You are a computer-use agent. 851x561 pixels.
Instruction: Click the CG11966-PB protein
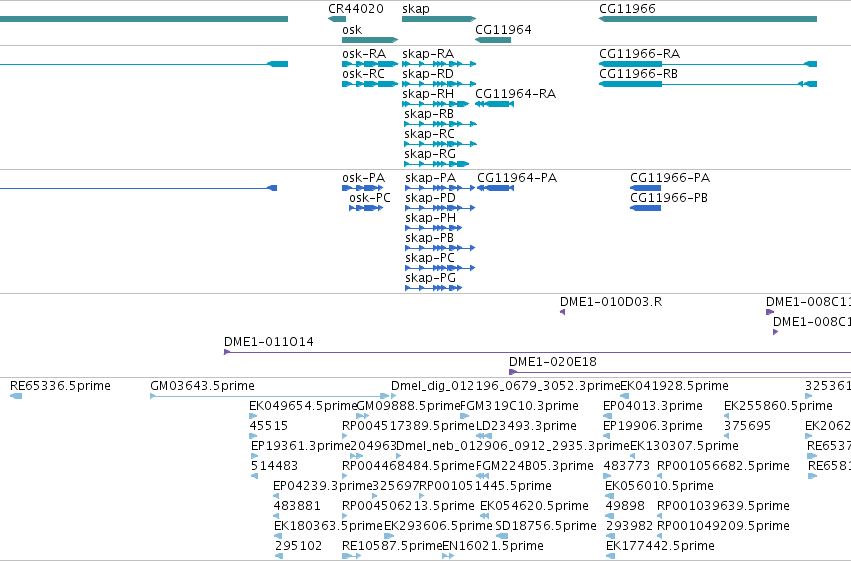[645, 208]
